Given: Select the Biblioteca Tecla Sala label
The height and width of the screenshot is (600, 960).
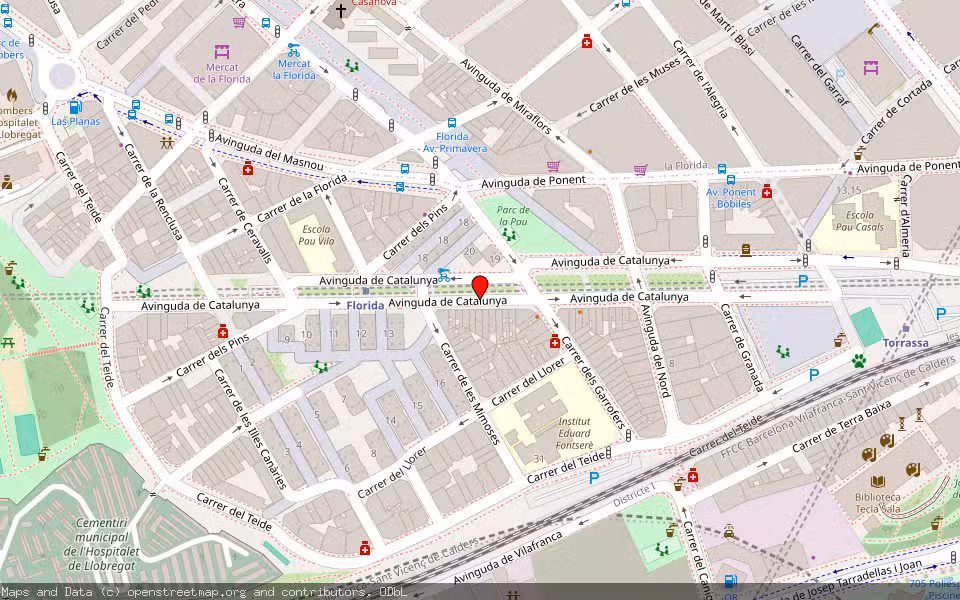Looking at the screenshot, I should click(x=877, y=503).
